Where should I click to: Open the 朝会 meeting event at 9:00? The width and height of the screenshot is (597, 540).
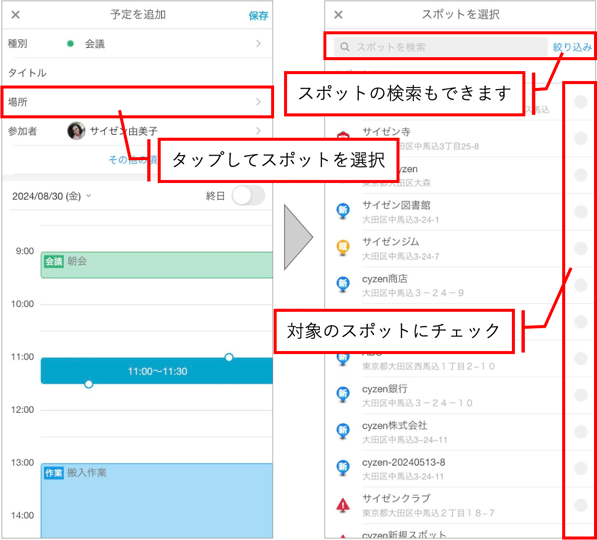point(156,265)
